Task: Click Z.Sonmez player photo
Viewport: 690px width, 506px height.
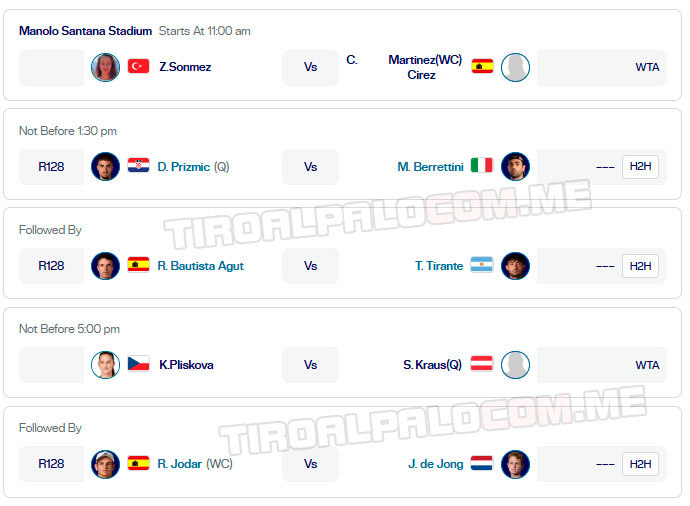Action: (105, 67)
